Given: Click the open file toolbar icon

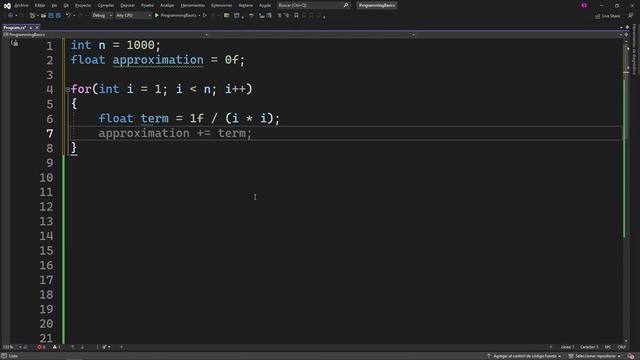Looking at the screenshot, I should [43, 16].
